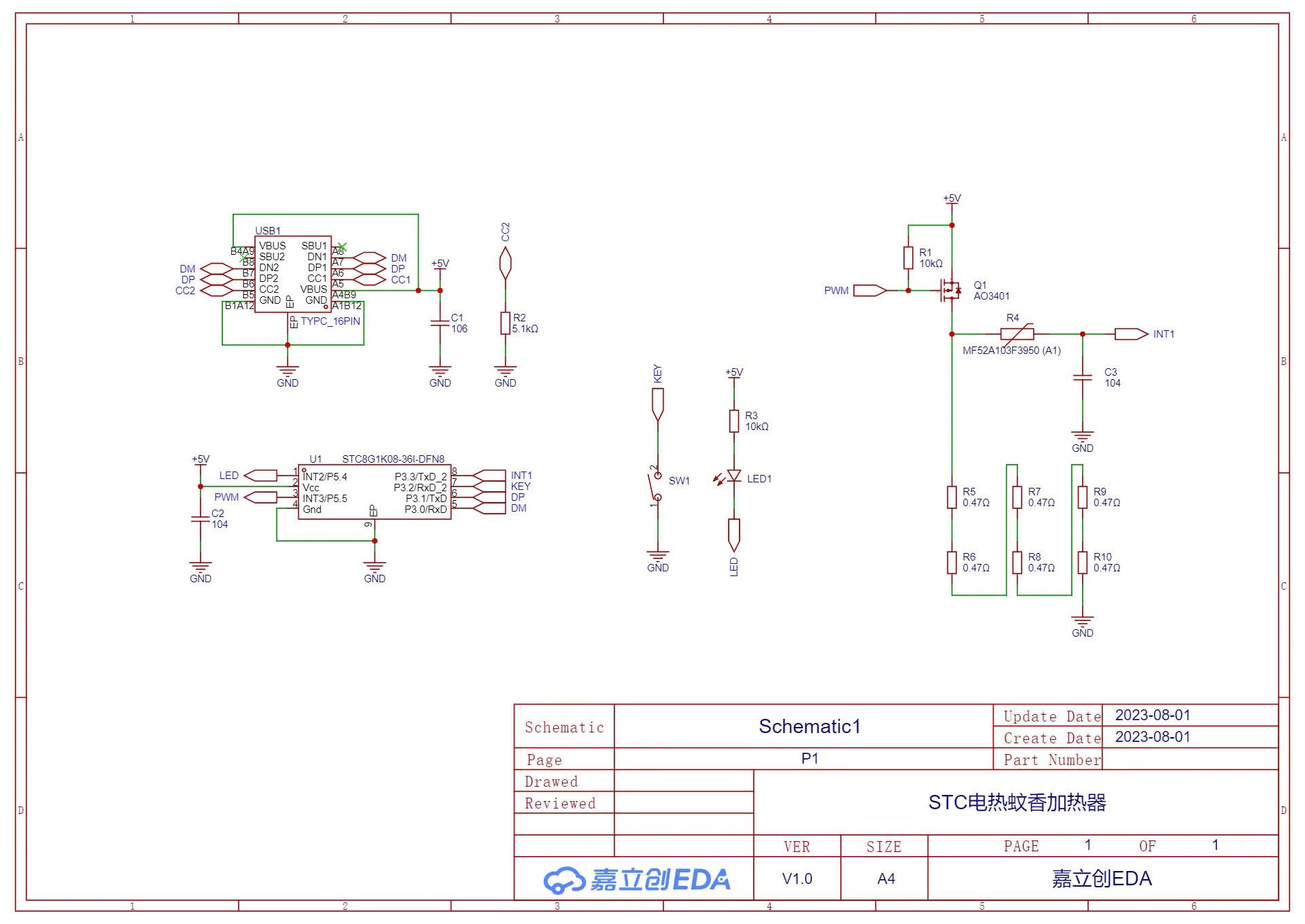Viewport: 1305px width, 924px height.
Task: Click the project title 'STC电热蚊香加热器'
Action: (x=1017, y=802)
